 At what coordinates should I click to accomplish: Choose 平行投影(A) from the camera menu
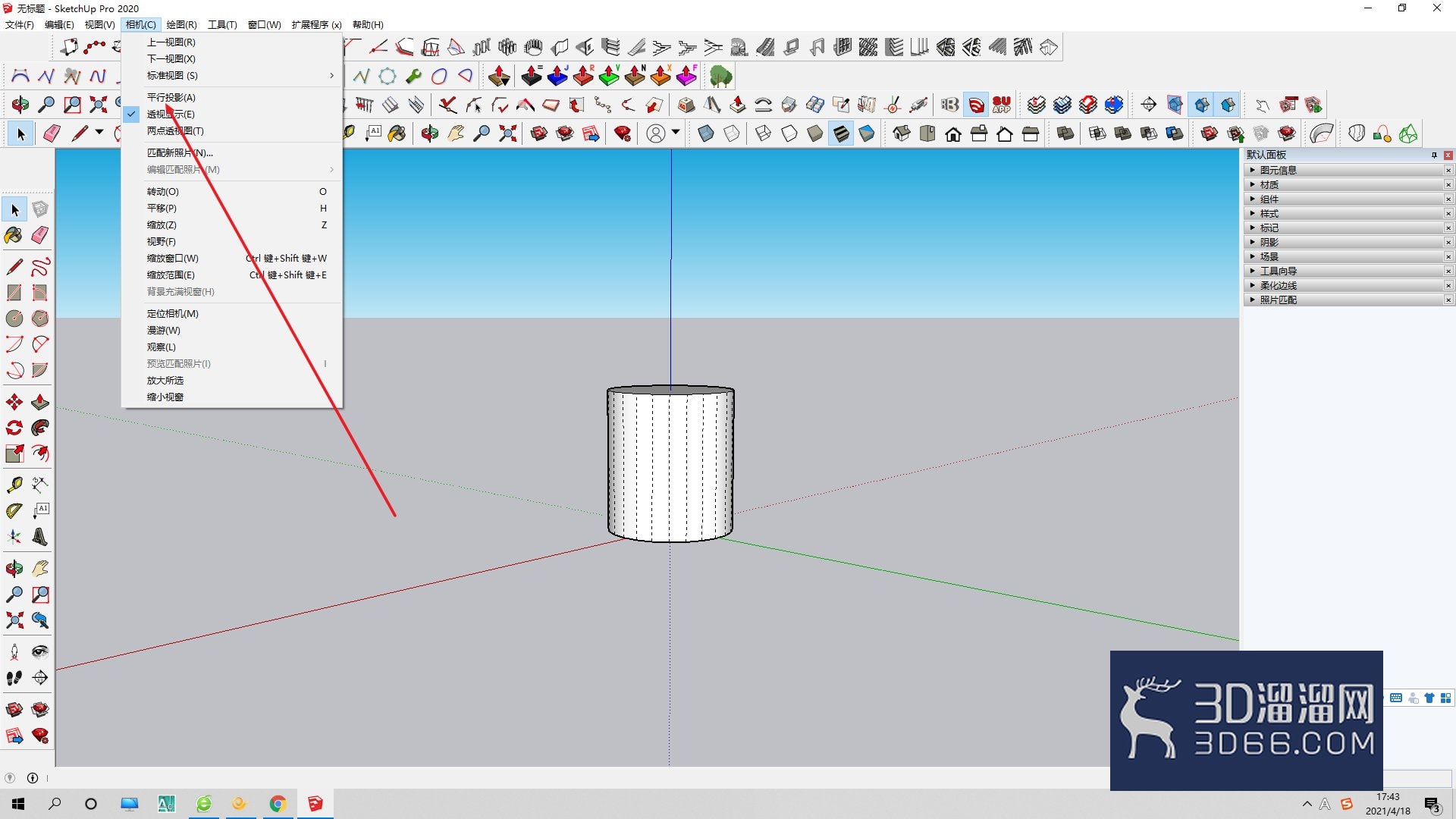(231, 98)
